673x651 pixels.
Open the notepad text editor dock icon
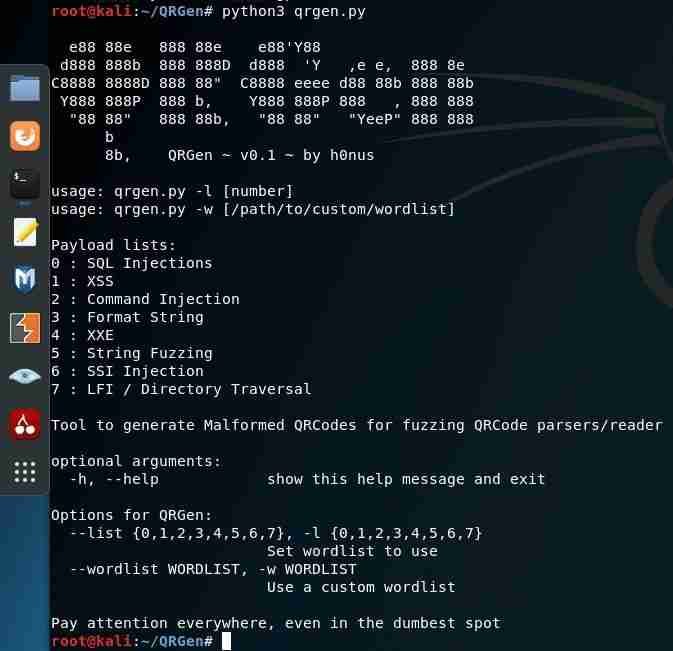pos(25,232)
